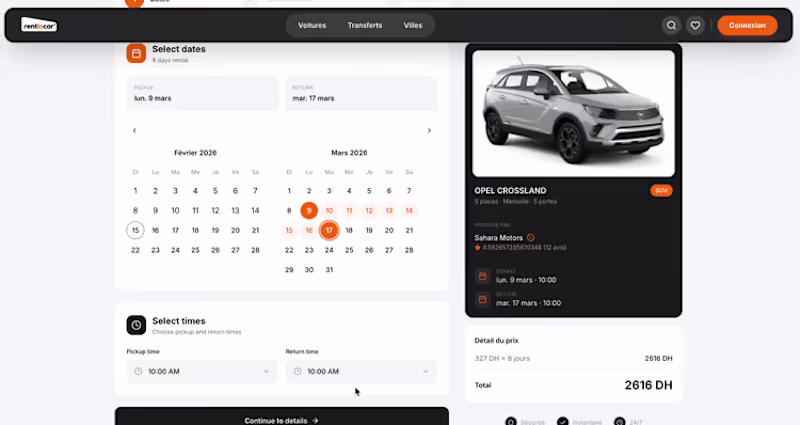
Task: Open the Voitures menu
Action: [x=312, y=25]
